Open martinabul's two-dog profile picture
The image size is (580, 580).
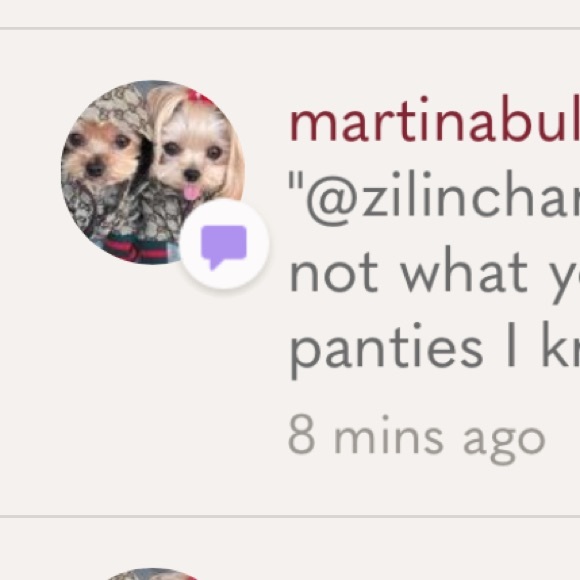(x=152, y=172)
